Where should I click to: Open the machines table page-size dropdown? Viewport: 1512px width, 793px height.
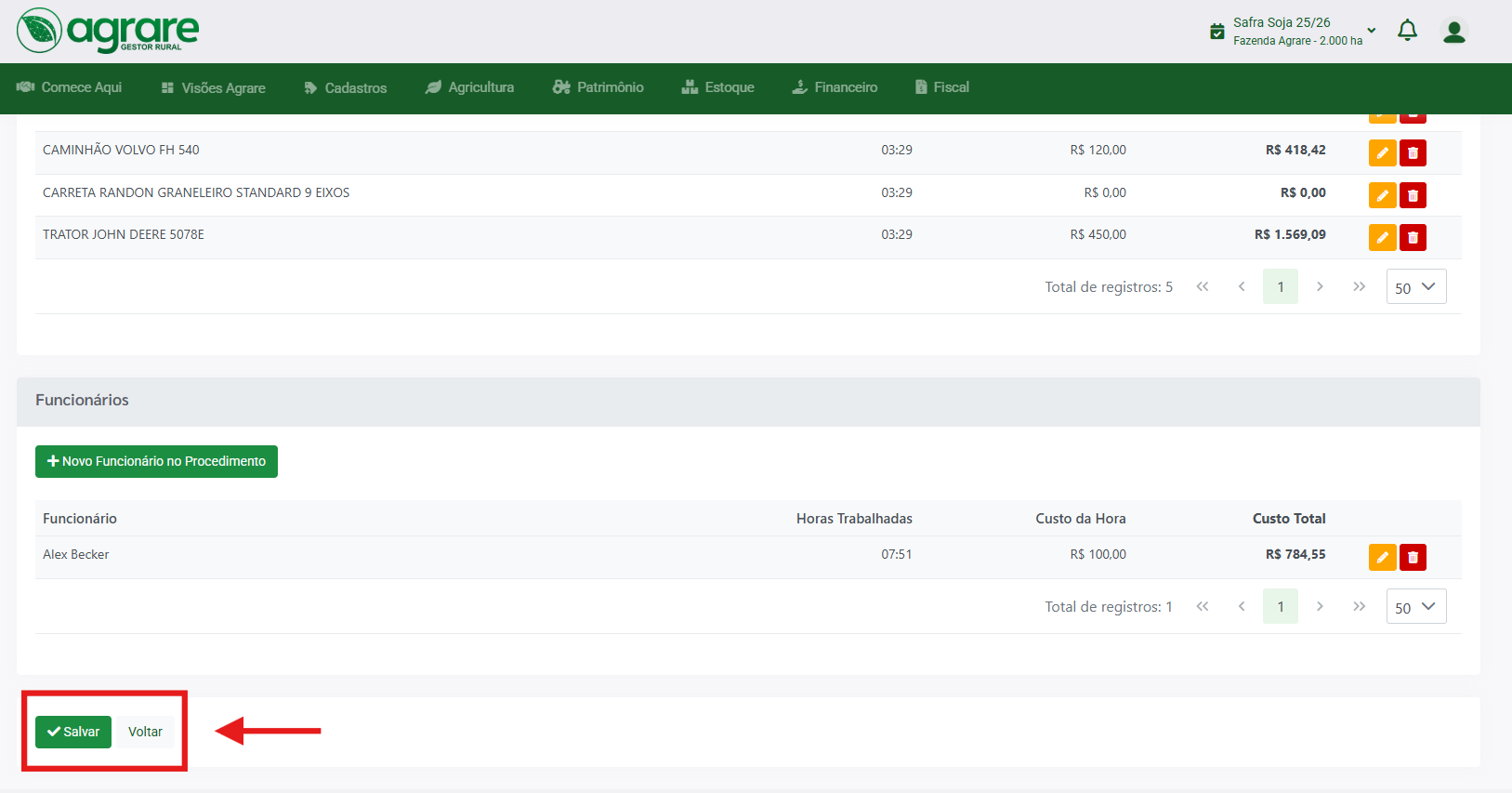pyautogui.click(x=1415, y=287)
